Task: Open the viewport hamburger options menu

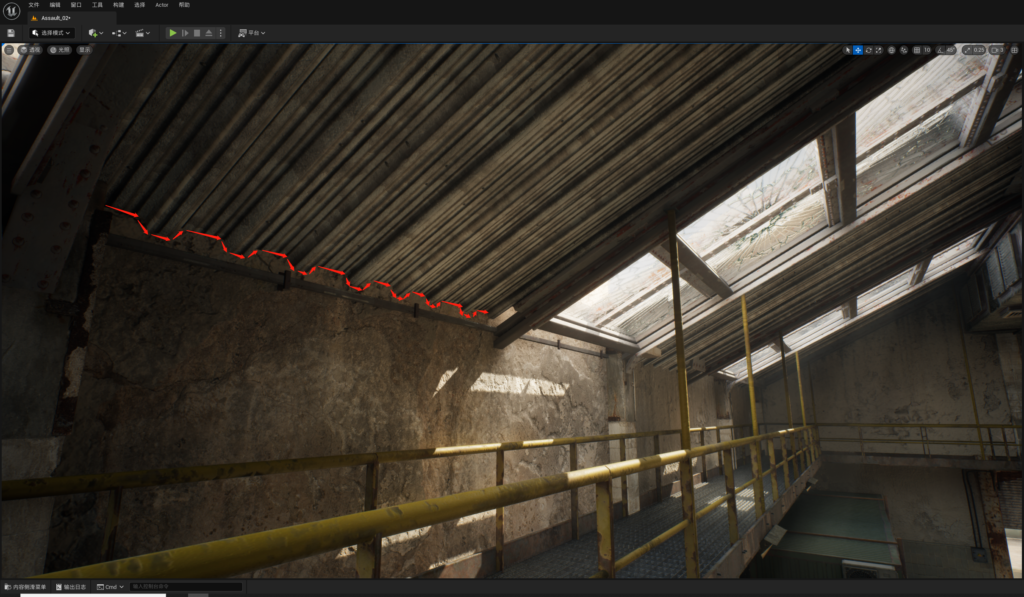Action: click(9, 50)
